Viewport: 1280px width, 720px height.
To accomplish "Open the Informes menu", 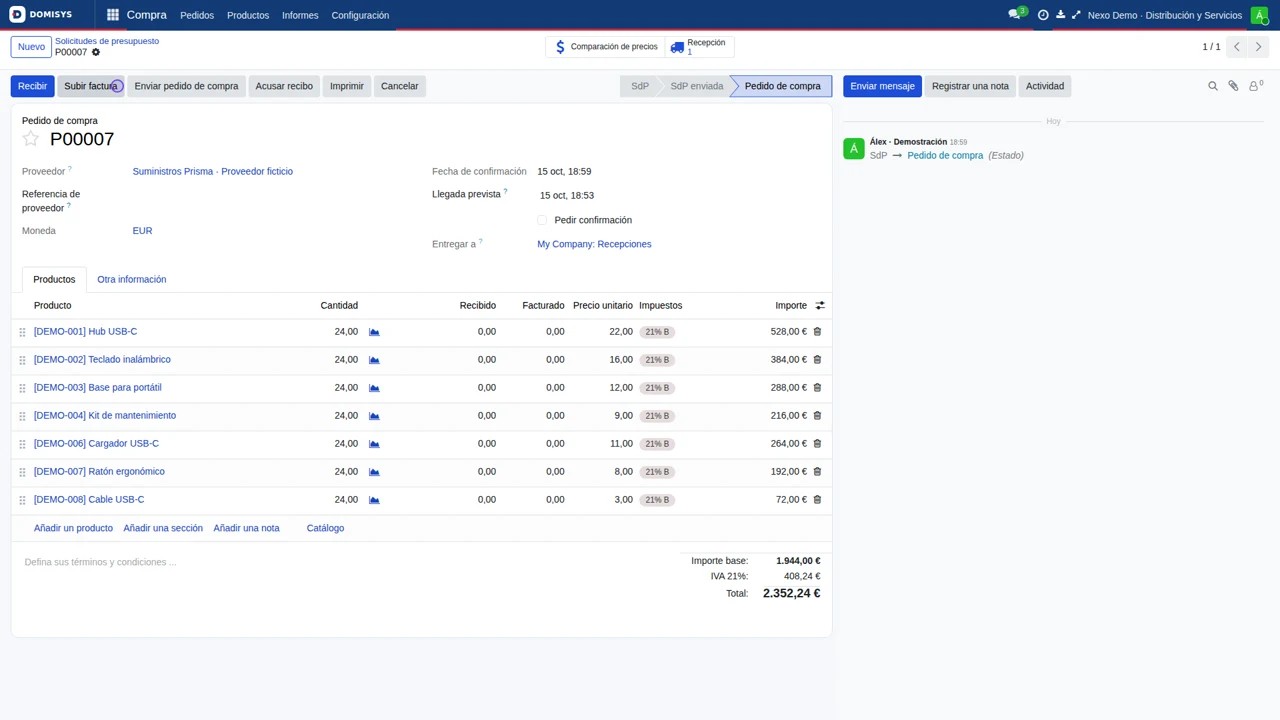I will pyautogui.click(x=300, y=15).
